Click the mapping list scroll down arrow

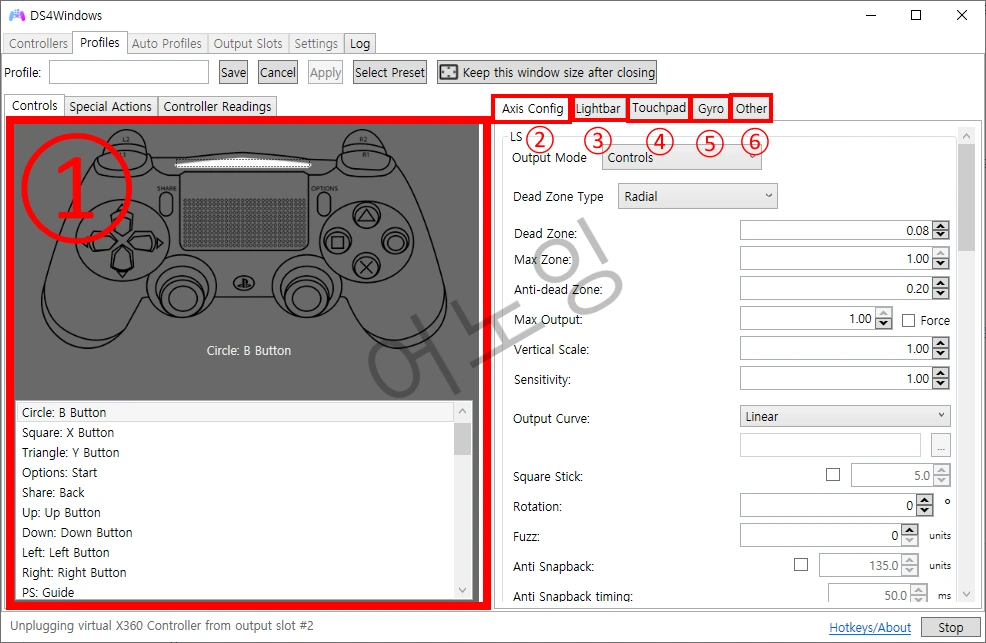coord(463,590)
